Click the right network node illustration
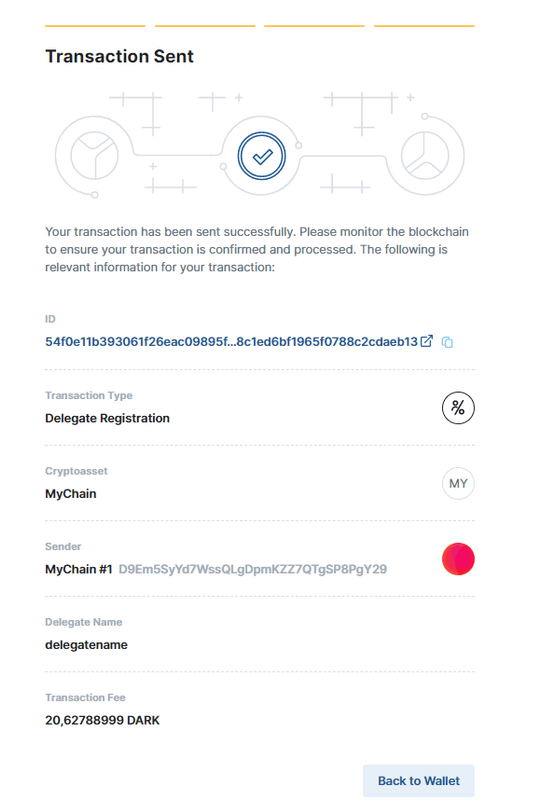 [x=425, y=156]
